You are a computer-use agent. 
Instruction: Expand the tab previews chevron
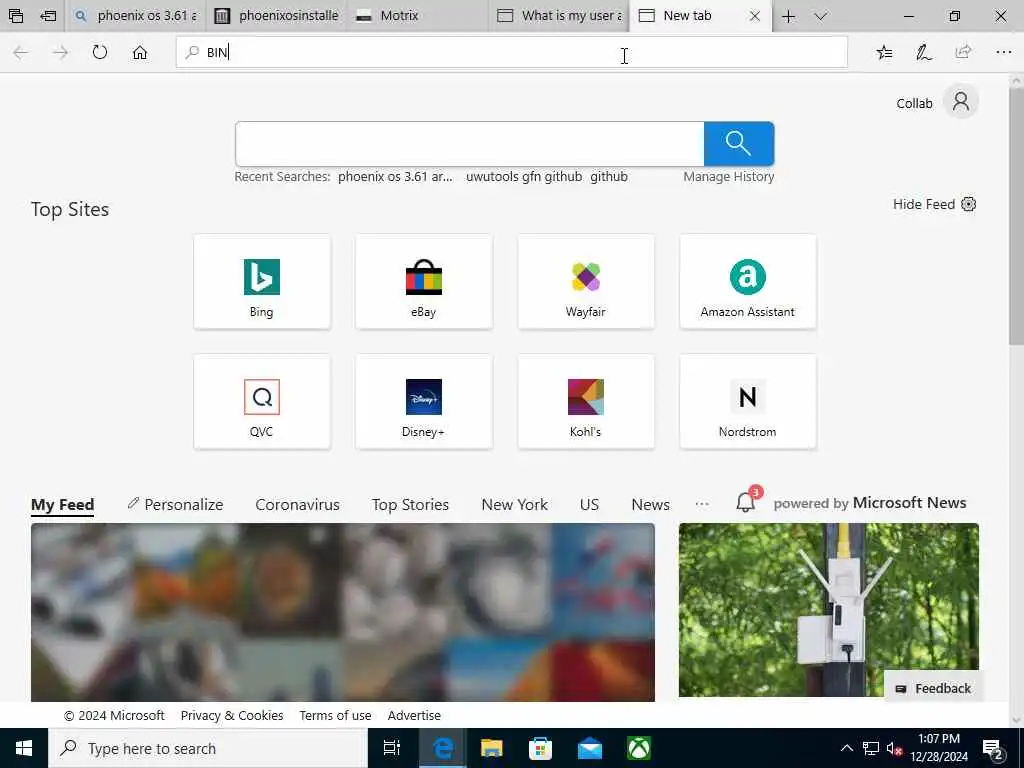821,16
